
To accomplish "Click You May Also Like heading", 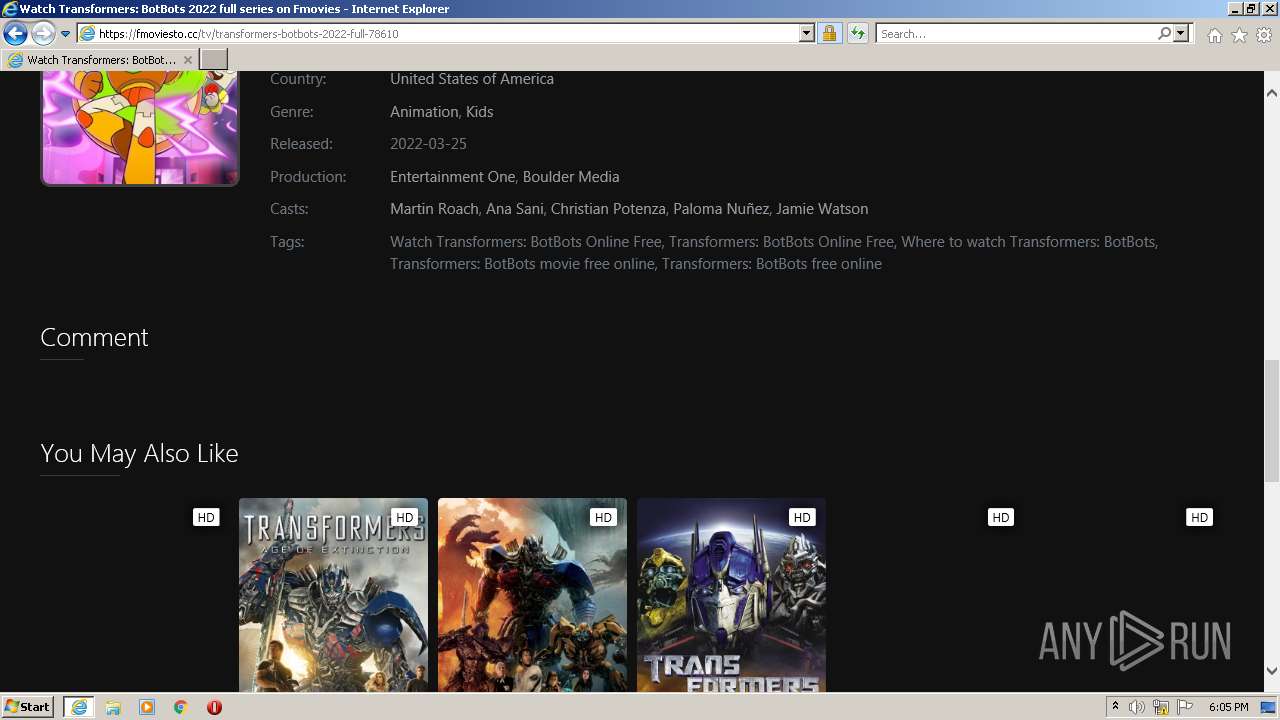I will click(x=139, y=454).
